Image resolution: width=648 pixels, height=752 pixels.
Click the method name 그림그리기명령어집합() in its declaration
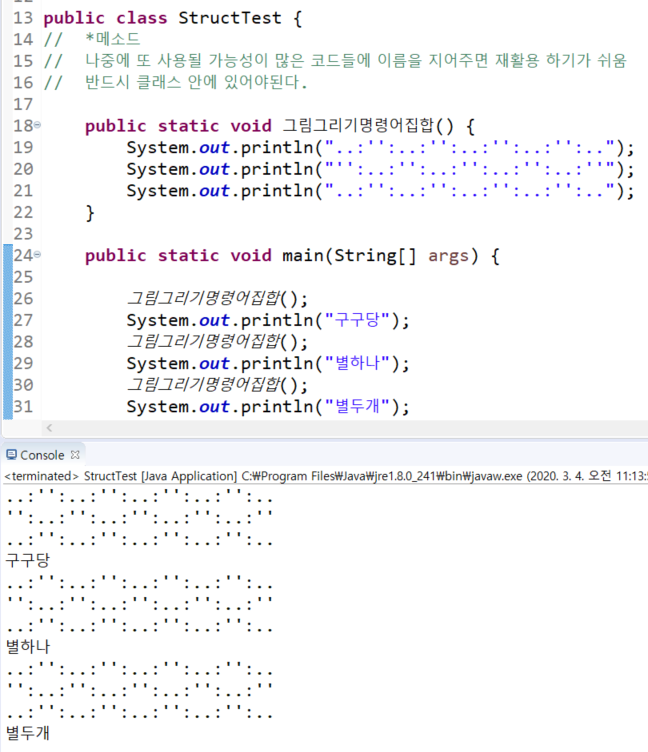point(367,126)
